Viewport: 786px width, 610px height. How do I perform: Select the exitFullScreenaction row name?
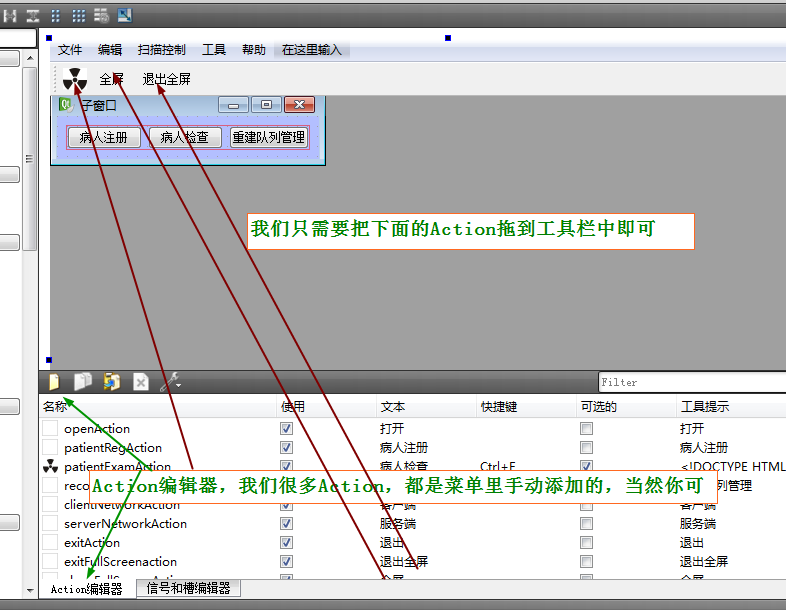[x=120, y=562]
